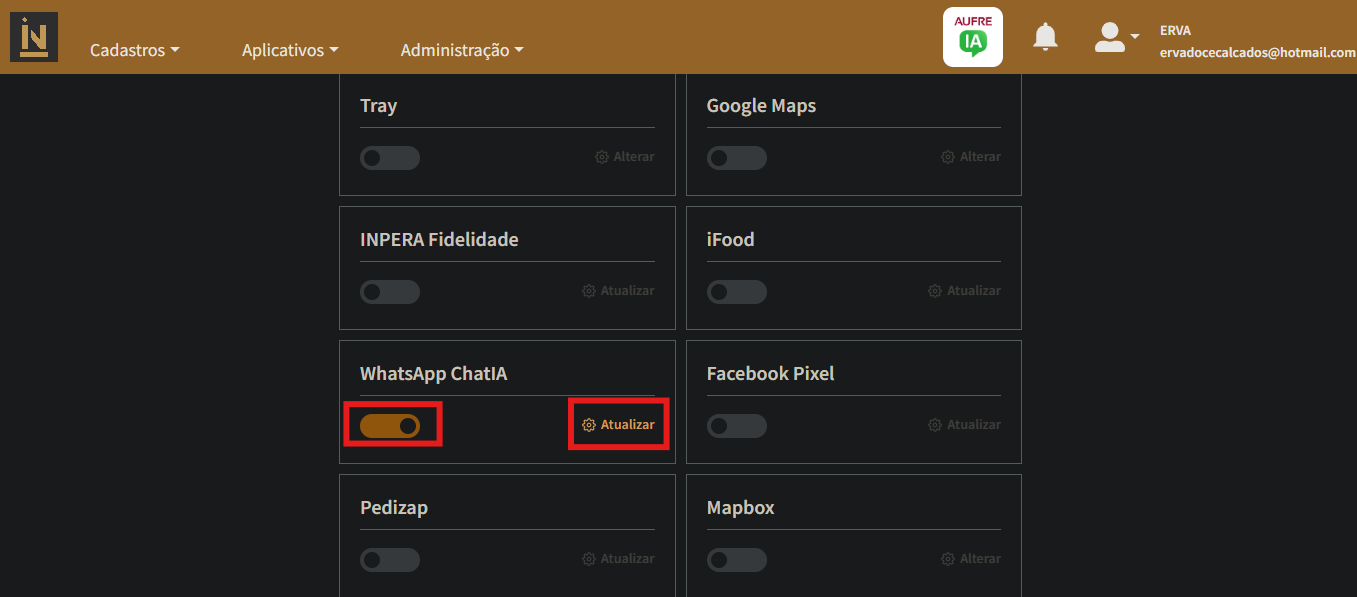
Task: Open the notifications bell
Action: pos(1045,38)
